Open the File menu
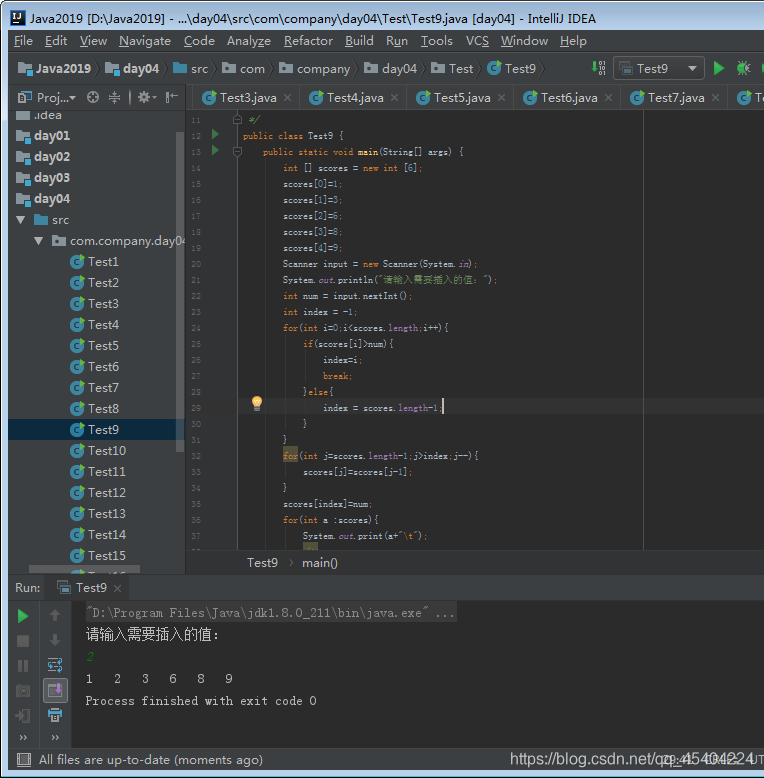This screenshot has height=778, width=764. tap(23, 41)
